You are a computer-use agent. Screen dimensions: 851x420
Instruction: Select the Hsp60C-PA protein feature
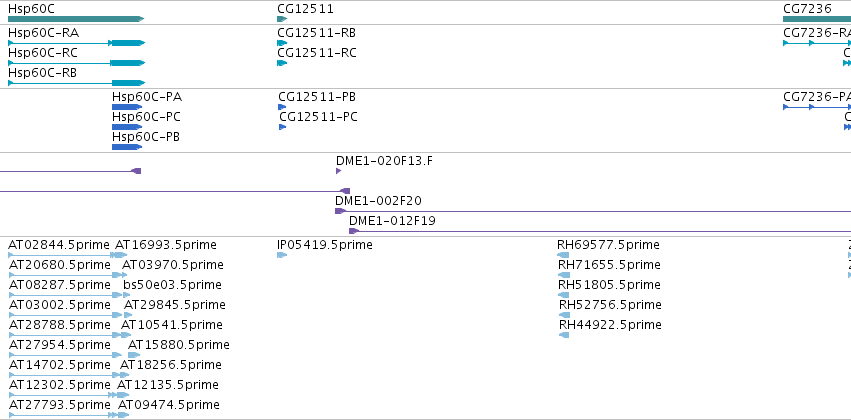click(127, 107)
